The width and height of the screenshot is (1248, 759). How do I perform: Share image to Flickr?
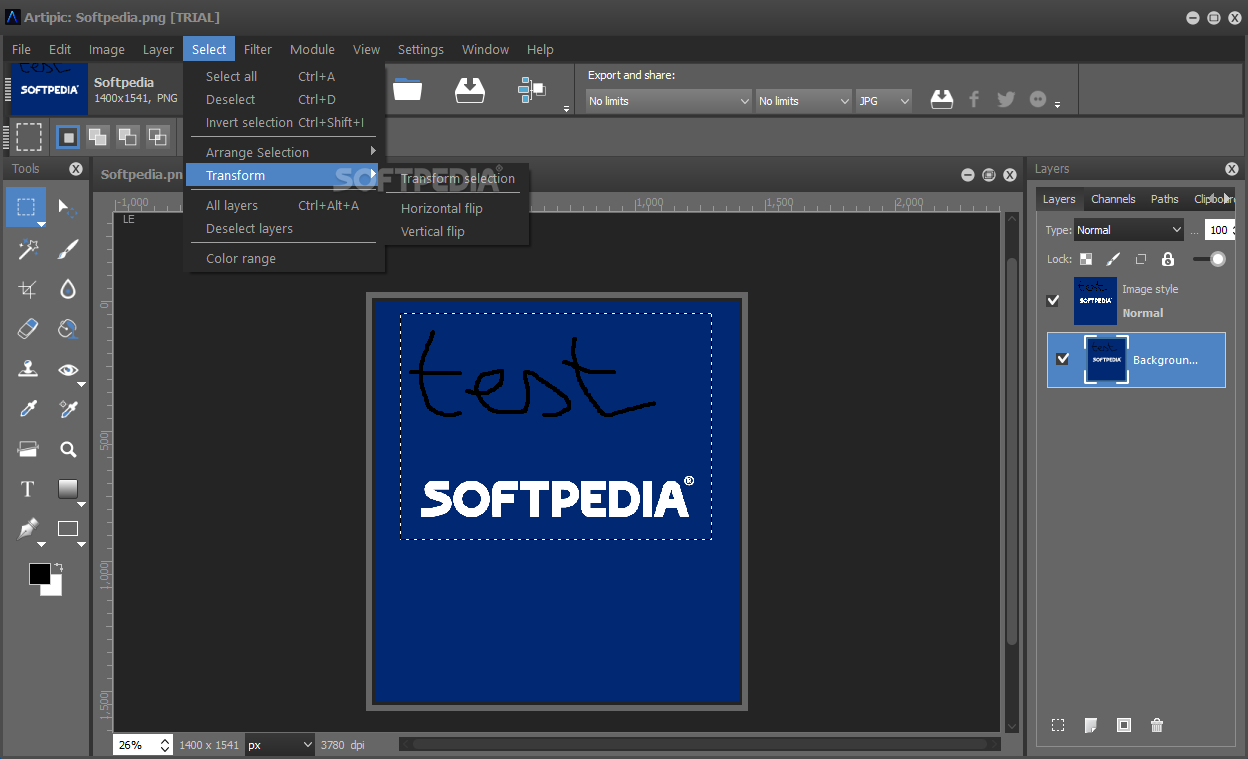1038,99
